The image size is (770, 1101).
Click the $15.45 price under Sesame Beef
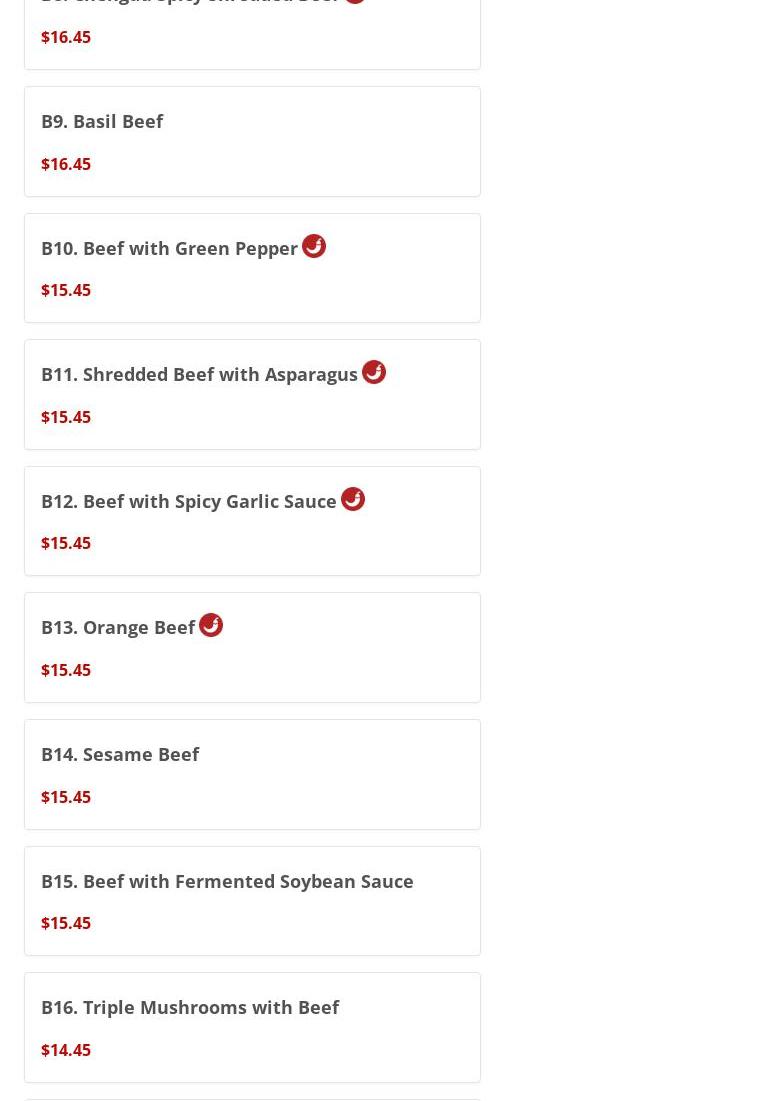pyautogui.click(x=66, y=797)
